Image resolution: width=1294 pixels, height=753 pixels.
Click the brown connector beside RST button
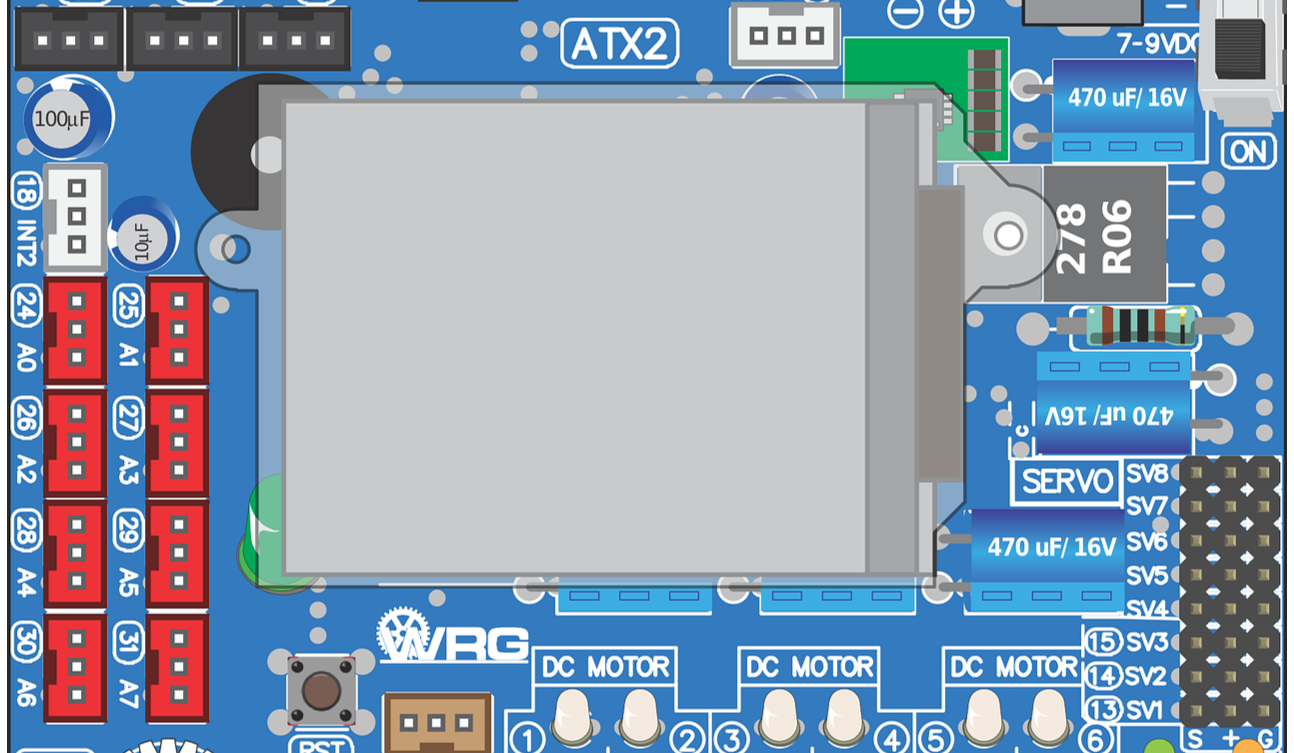(437, 722)
